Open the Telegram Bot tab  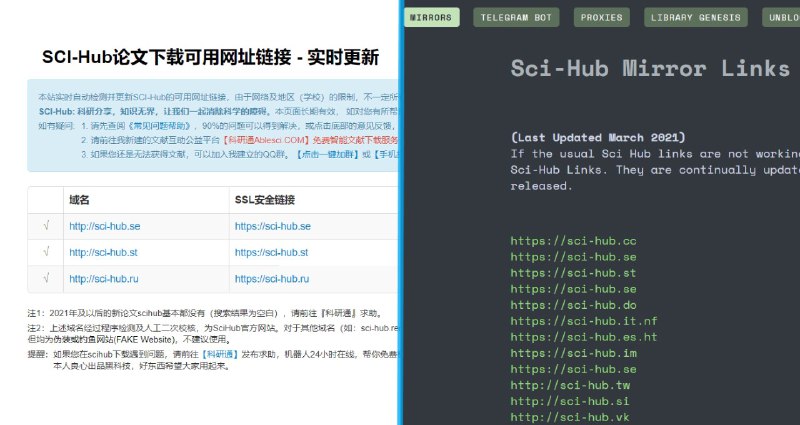point(517,17)
